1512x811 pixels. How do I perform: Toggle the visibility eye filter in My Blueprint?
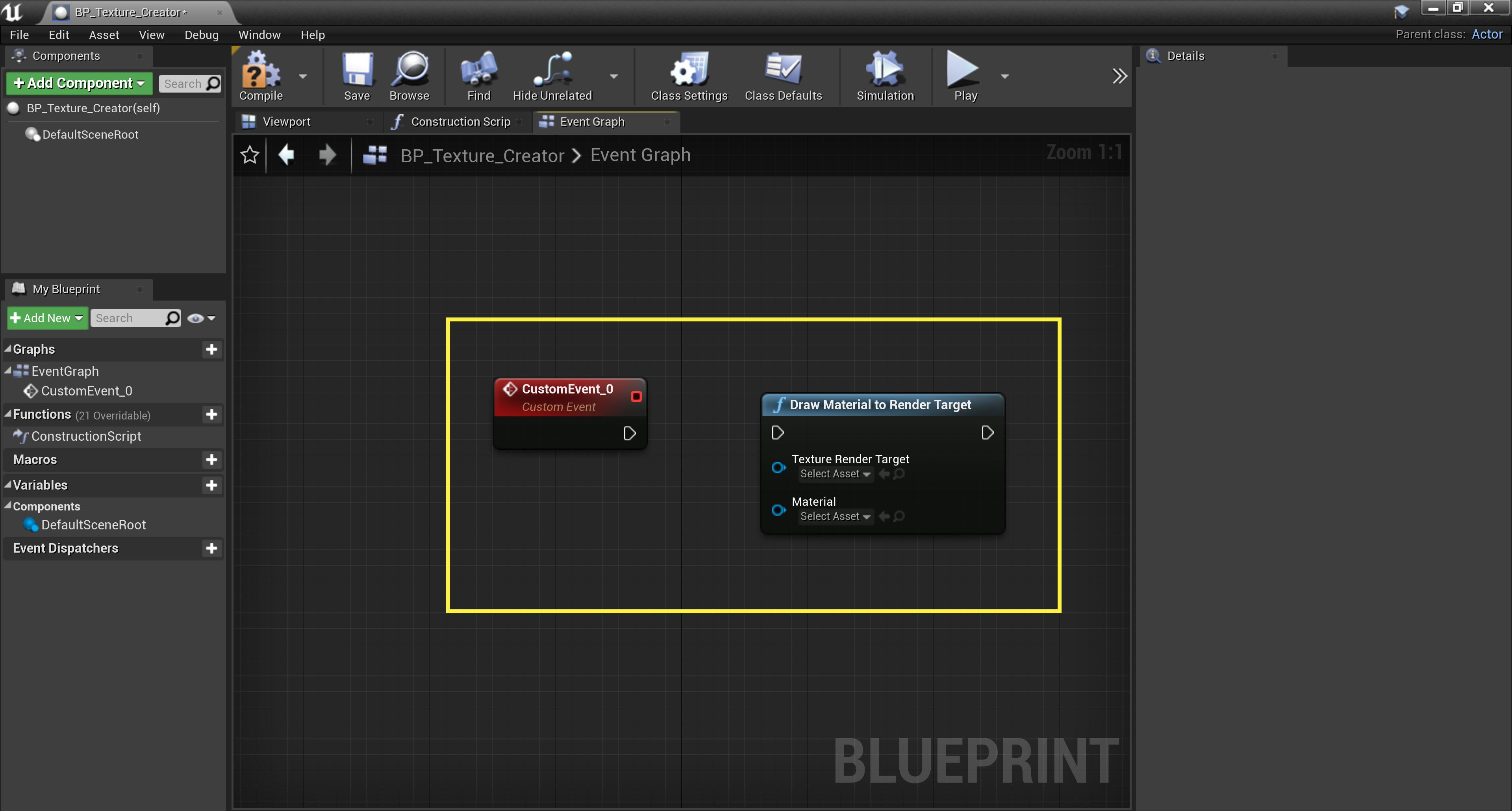coord(196,318)
